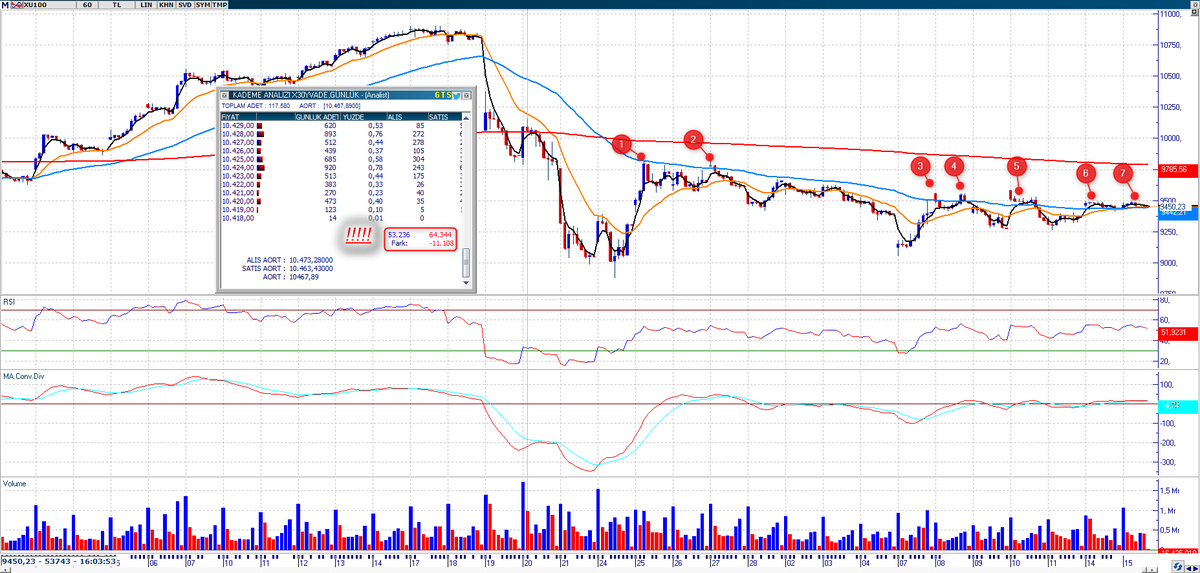Click the 9450,23 last price label
The height and width of the screenshot is (573, 1200).
coord(1172,207)
